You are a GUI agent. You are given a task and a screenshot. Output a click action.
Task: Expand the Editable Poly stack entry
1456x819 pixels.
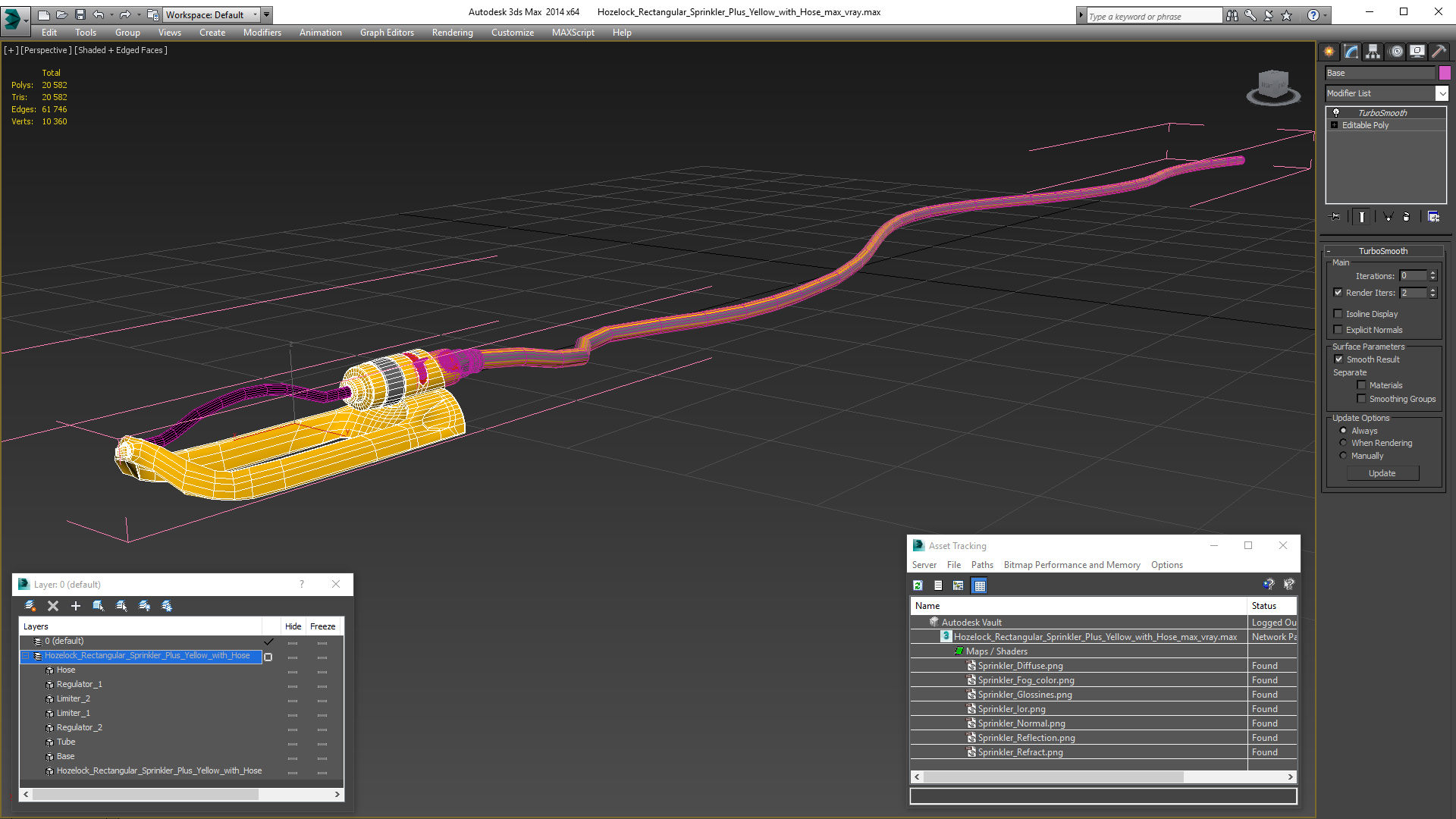point(1334,125)
